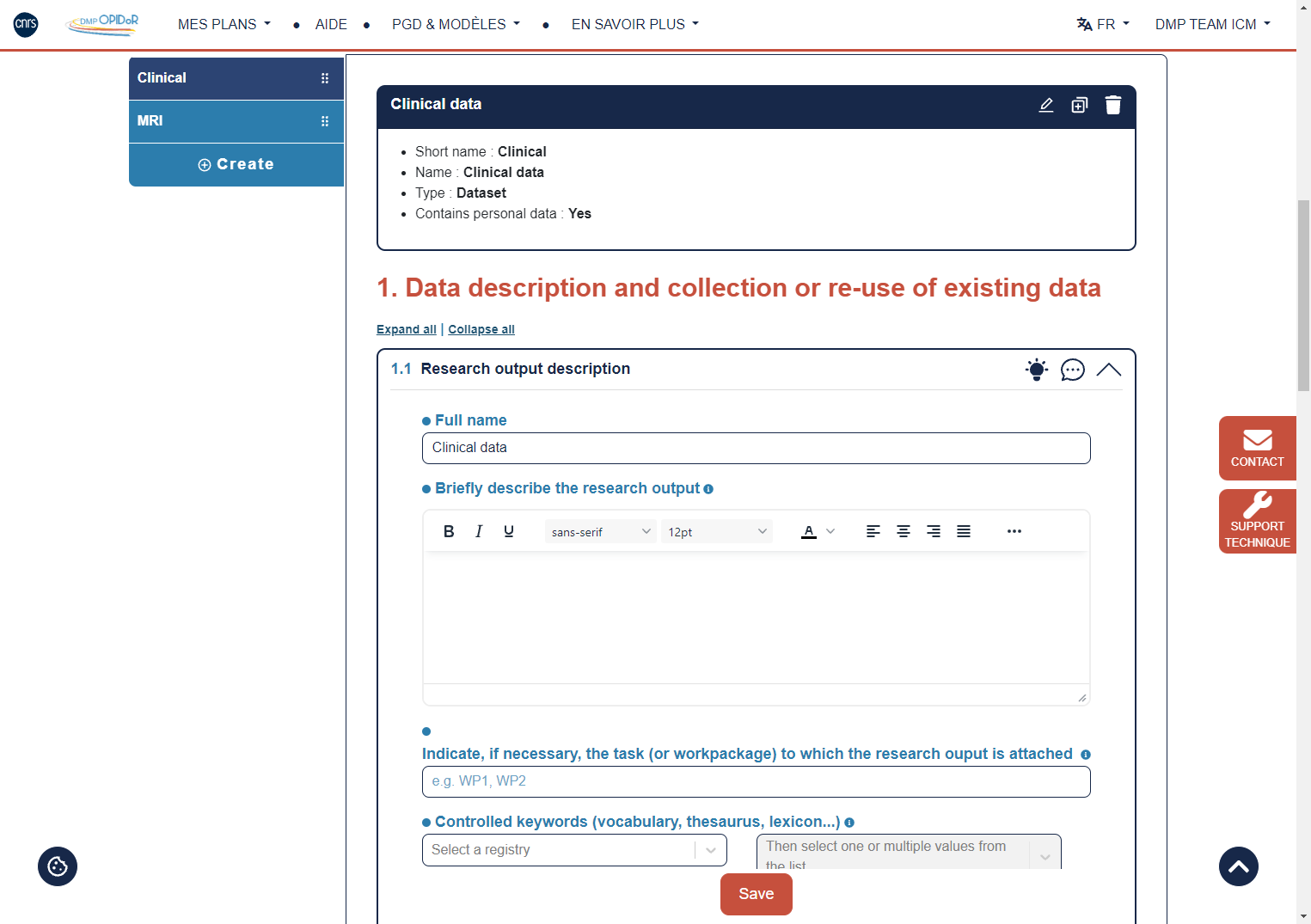Apply underline formatting in the editor
This screenshot has height=924, width=1311.
click(x=509, y=531)
